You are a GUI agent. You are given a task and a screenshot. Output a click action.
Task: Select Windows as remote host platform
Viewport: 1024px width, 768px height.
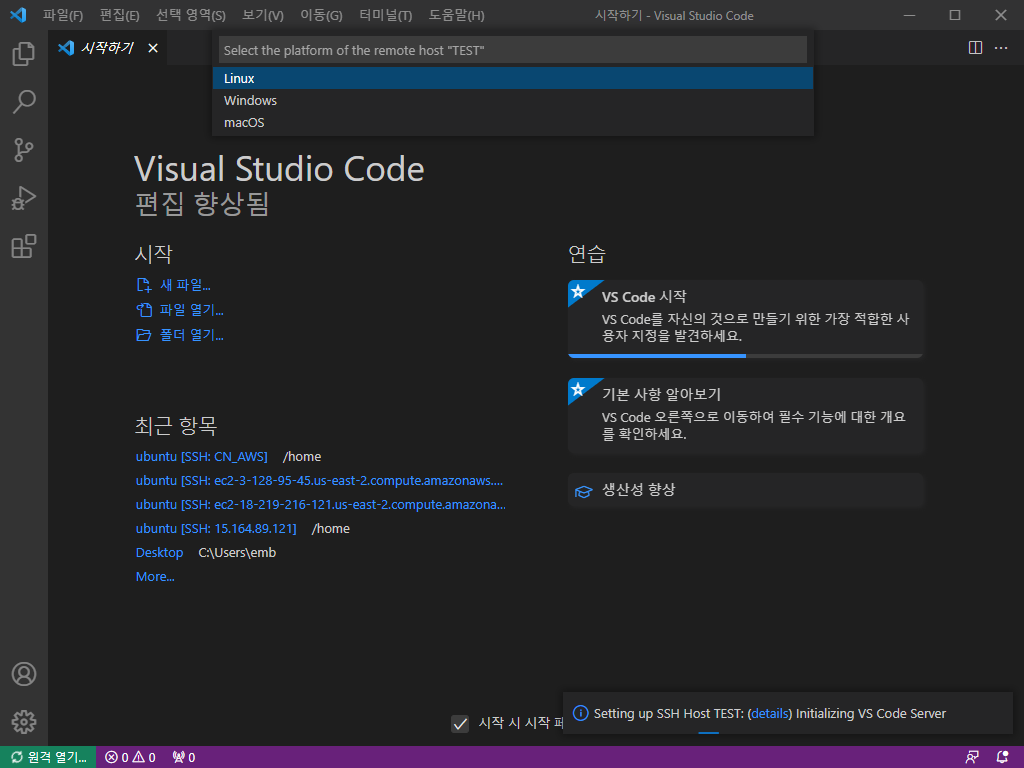tap(513, 101)
